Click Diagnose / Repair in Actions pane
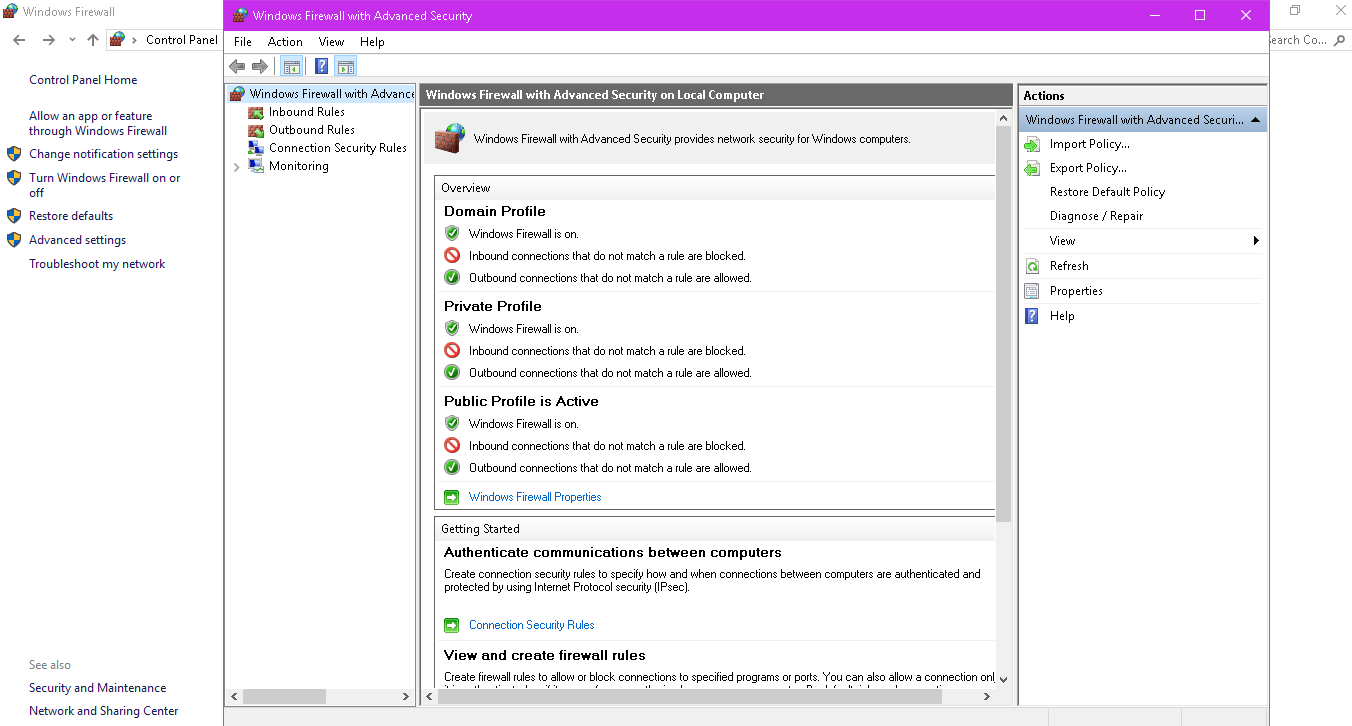 [x=1096, y=216]
